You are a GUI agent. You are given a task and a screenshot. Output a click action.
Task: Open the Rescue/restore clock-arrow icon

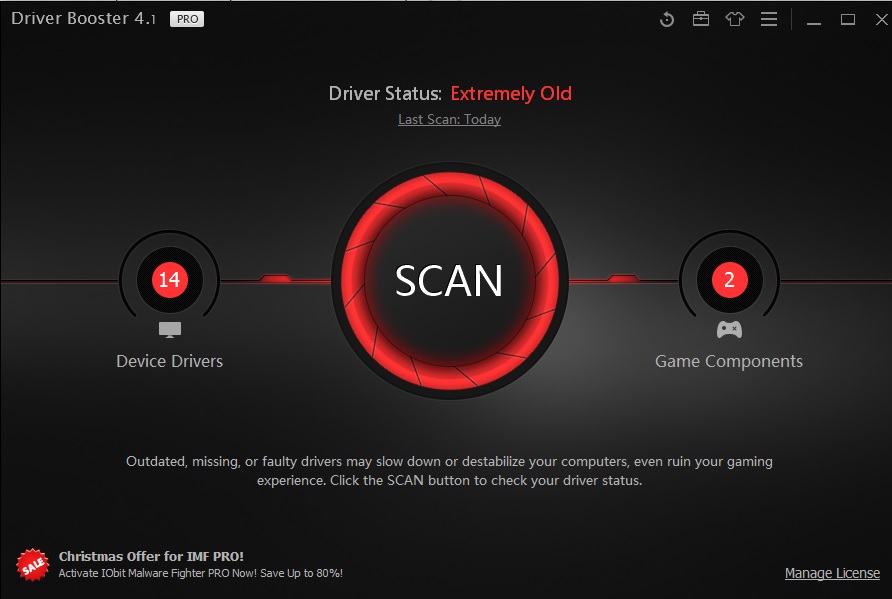[x=667, y=20]
